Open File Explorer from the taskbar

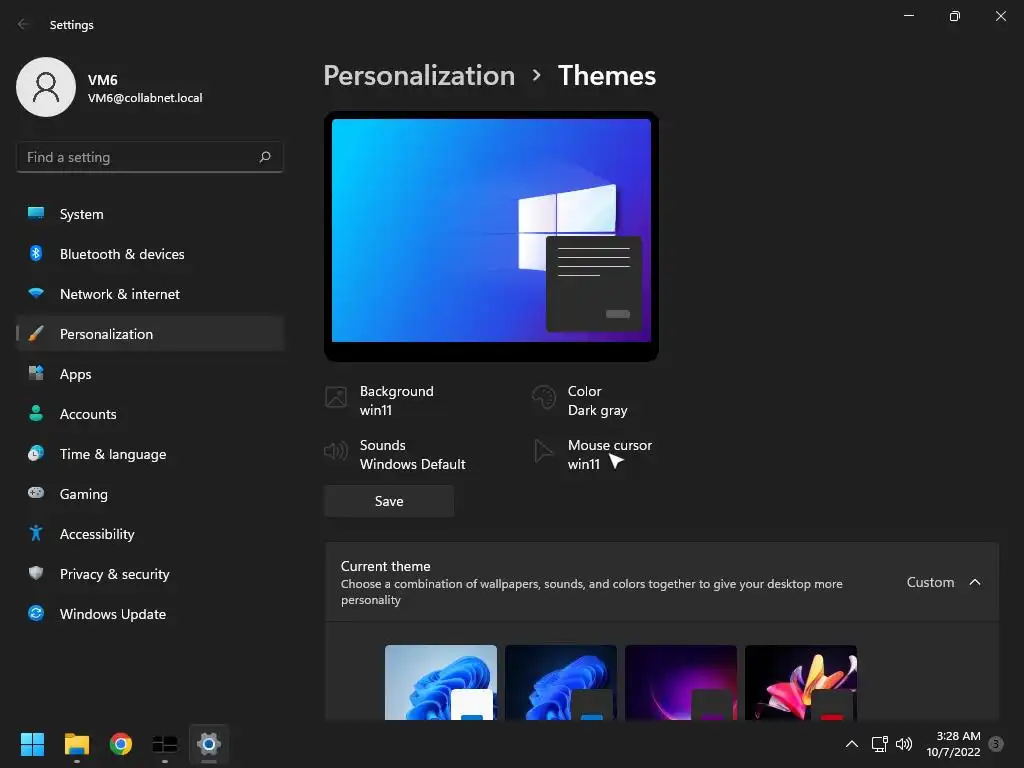[x=76, y=744]
